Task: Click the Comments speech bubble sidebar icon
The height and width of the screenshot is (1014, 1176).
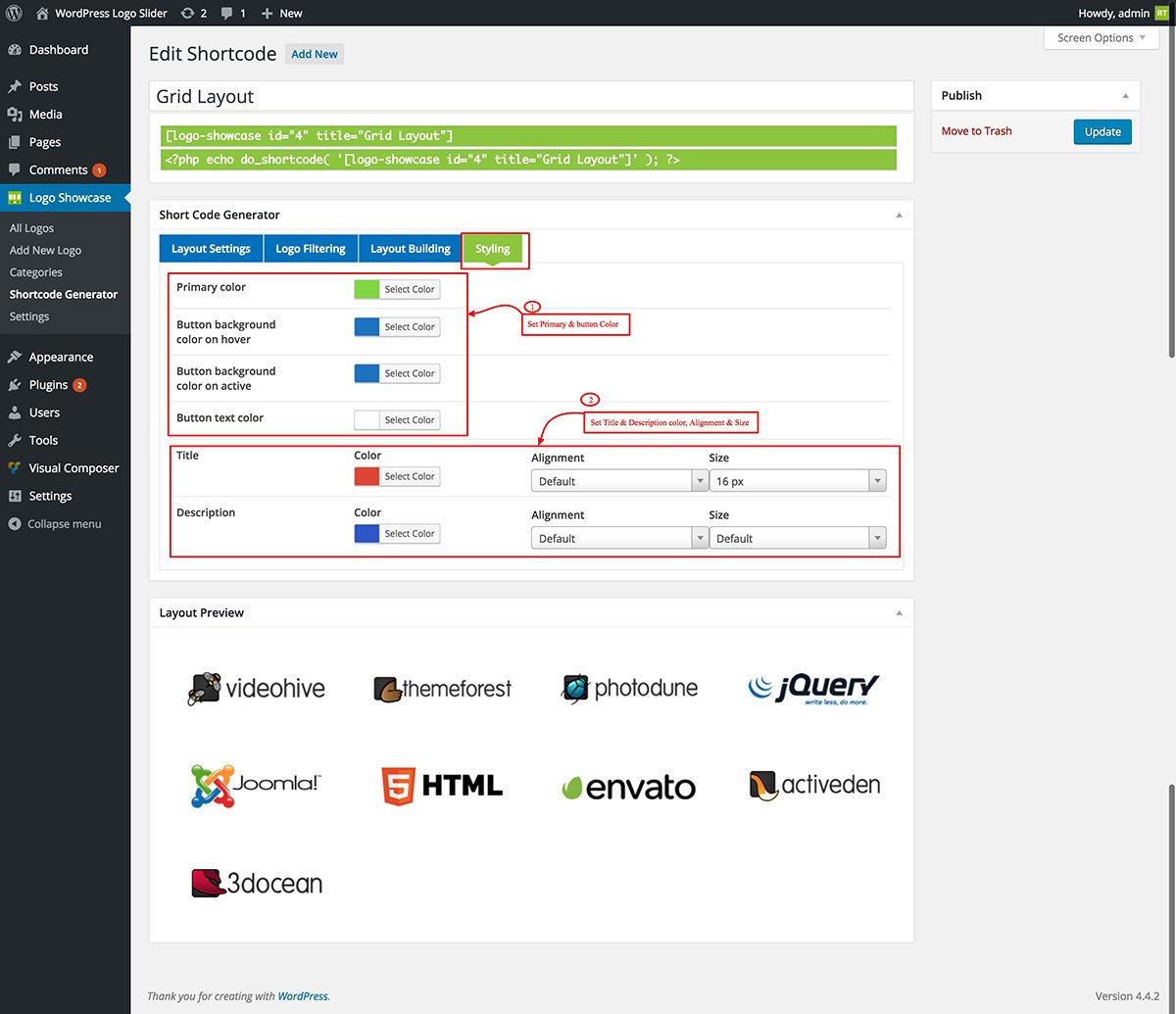Action: (x=15, y=169)
